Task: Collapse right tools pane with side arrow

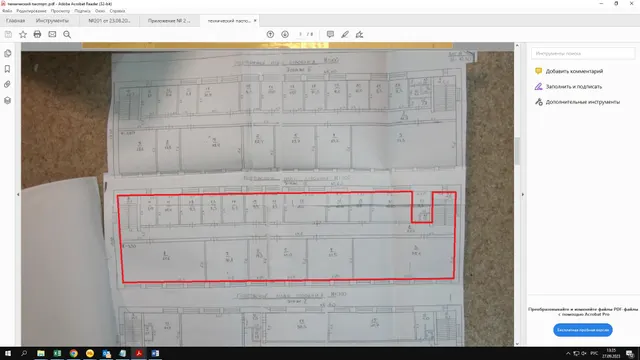Action: (523, 194)
